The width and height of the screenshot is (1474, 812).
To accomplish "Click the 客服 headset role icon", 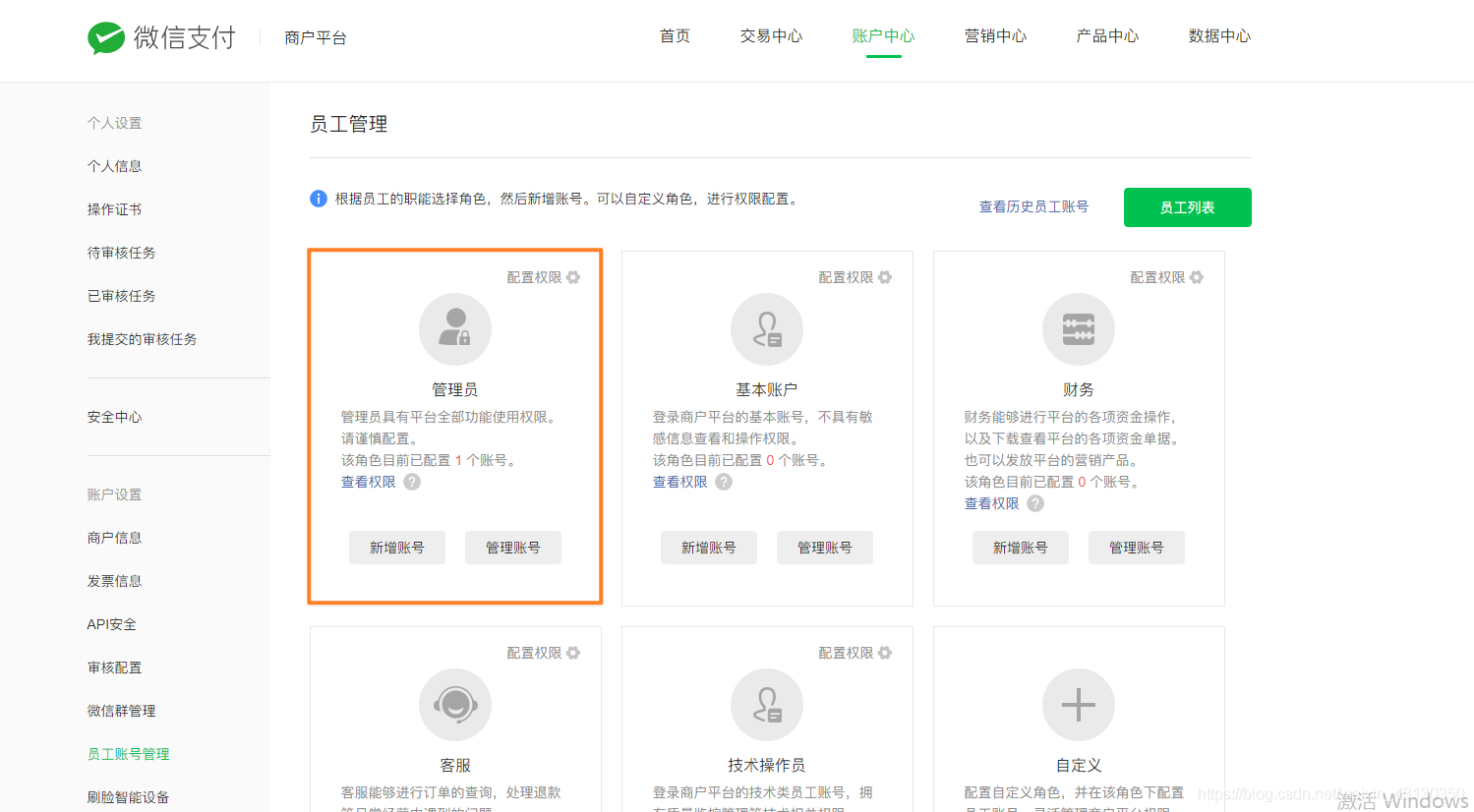I will (455, 705).
